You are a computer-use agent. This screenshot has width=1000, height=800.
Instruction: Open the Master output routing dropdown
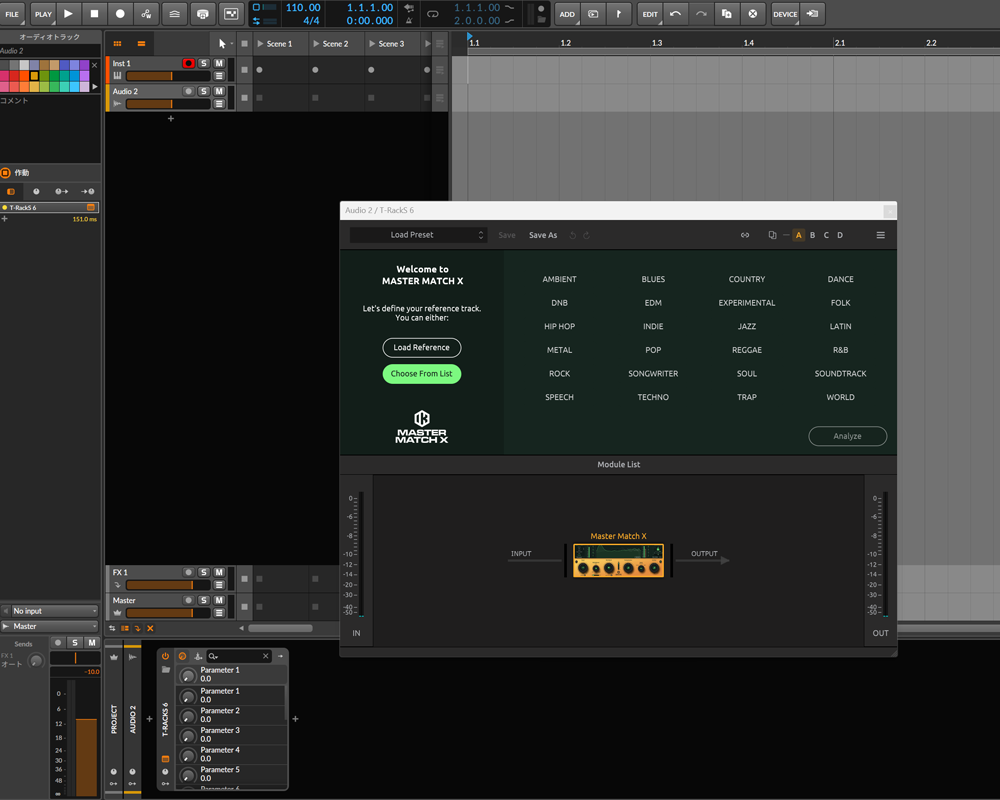(x=50, y=626)
